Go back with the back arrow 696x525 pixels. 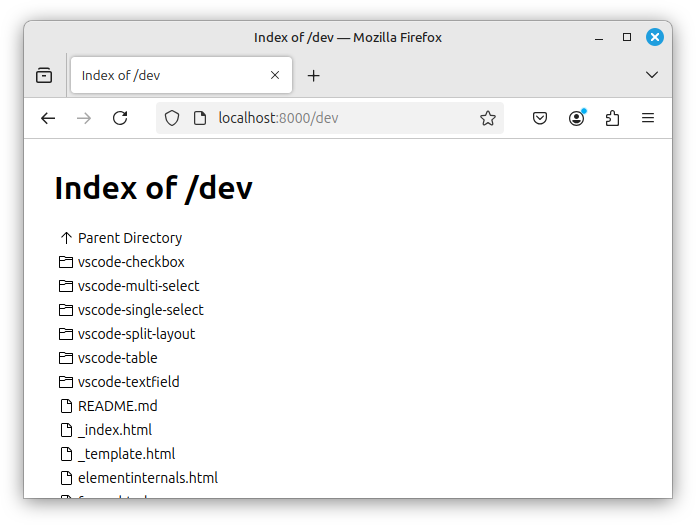pyautogui.click(x=48, y=118)
